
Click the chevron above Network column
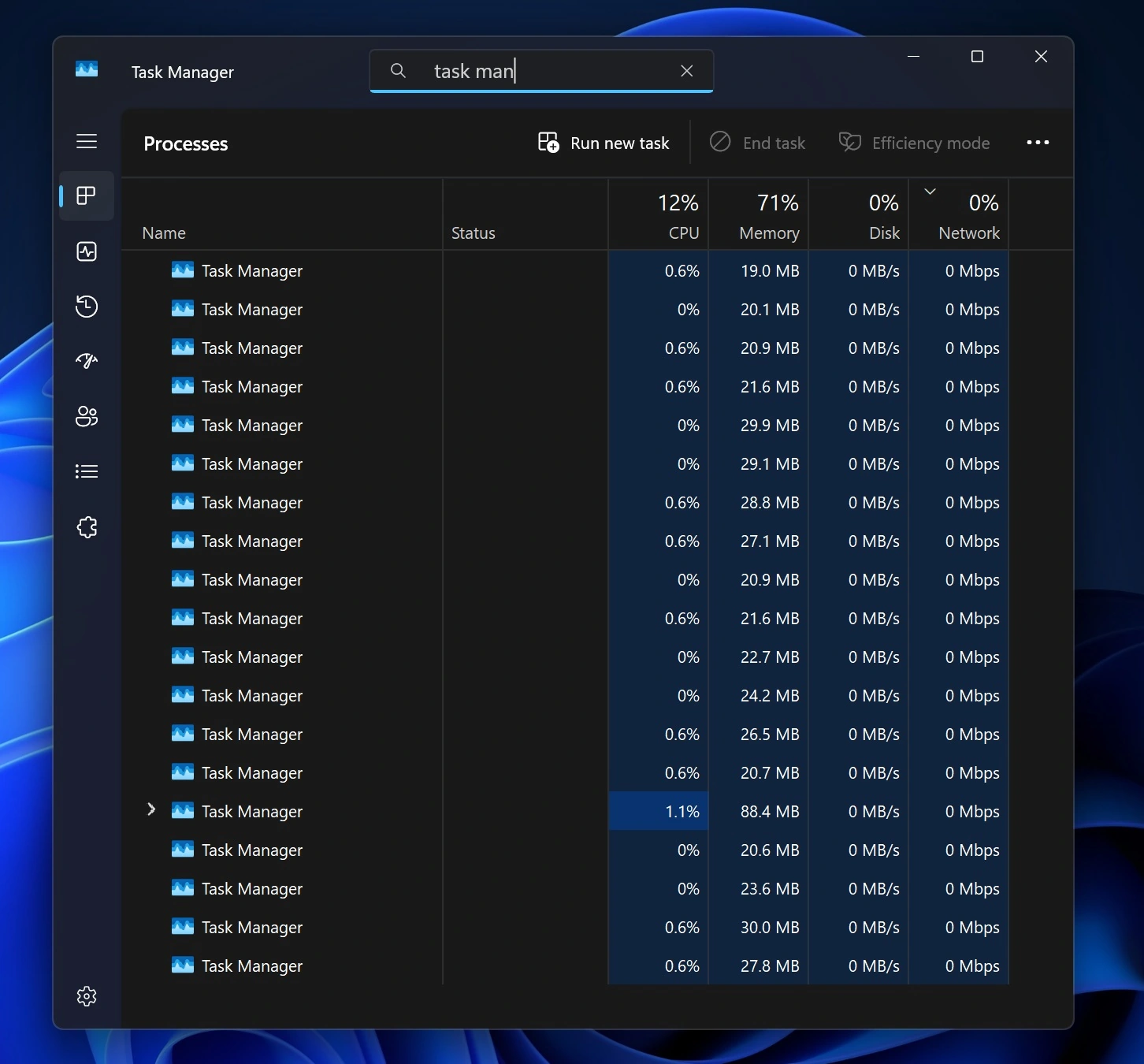click(x=930, y=192)
